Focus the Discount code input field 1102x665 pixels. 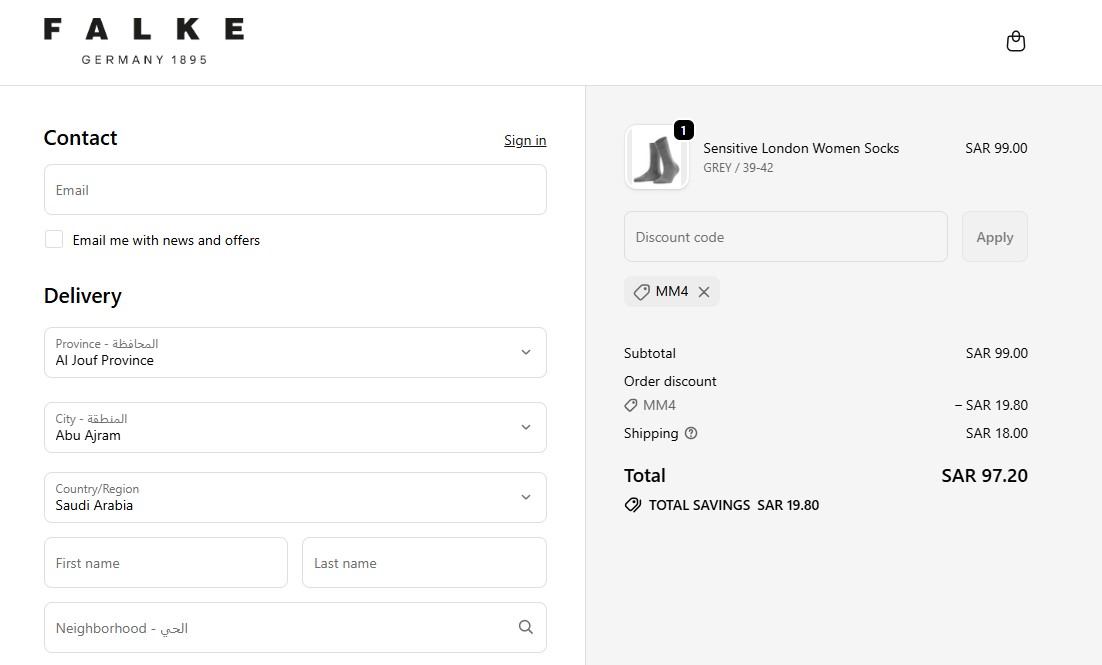(786, 237)
